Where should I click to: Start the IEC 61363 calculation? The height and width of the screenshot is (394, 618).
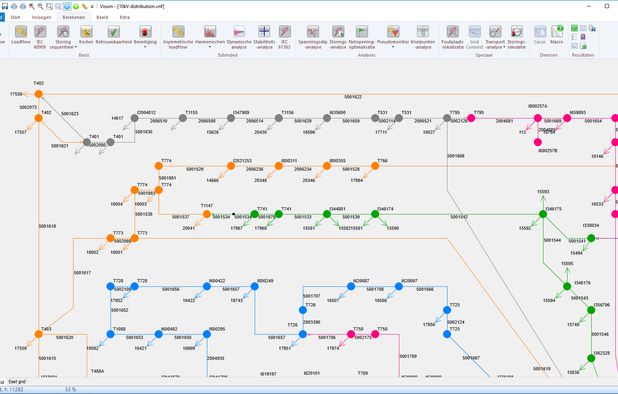coord(284,37)
